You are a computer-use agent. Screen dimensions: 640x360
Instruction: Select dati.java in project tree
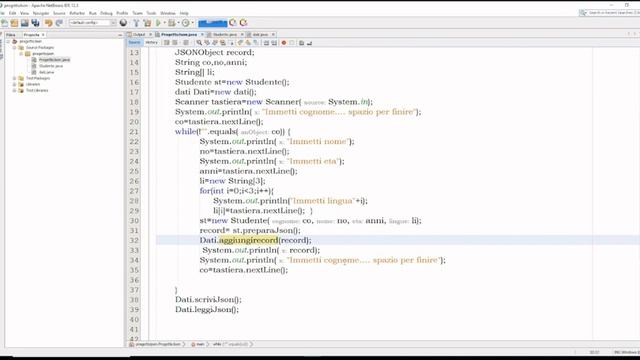tap(46, 72)
